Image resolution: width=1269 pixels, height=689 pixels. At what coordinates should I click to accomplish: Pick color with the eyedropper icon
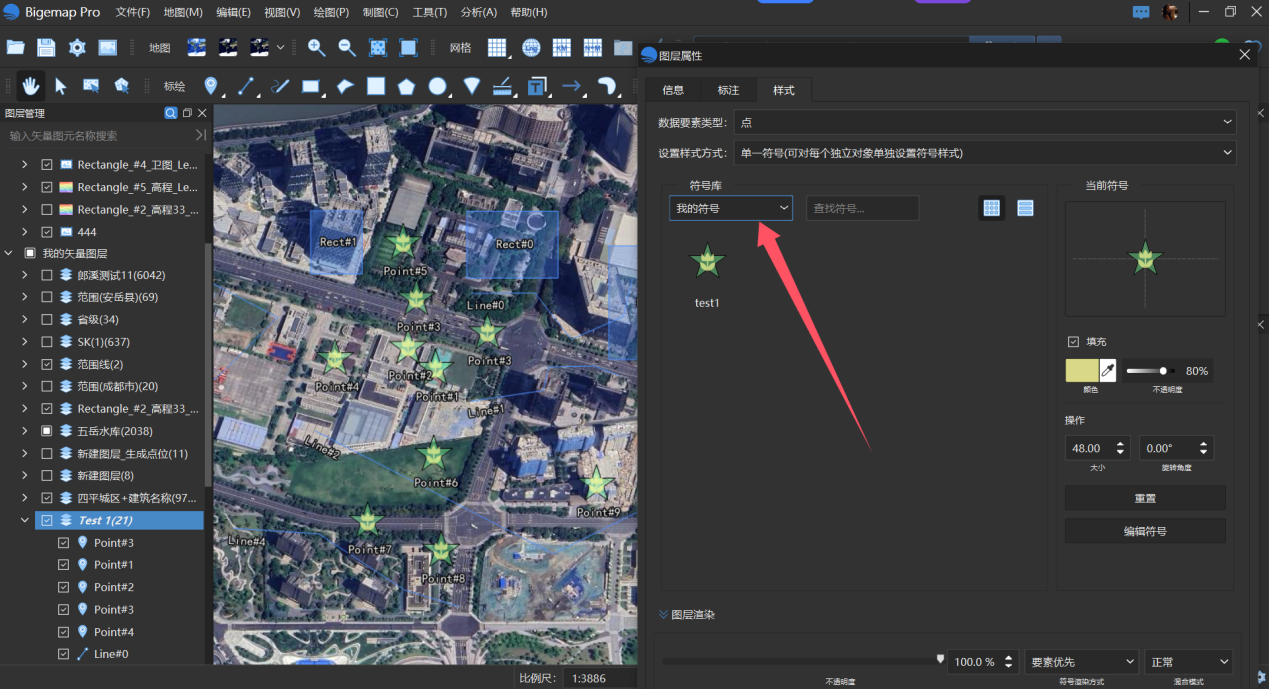(x=1108, y=371)
